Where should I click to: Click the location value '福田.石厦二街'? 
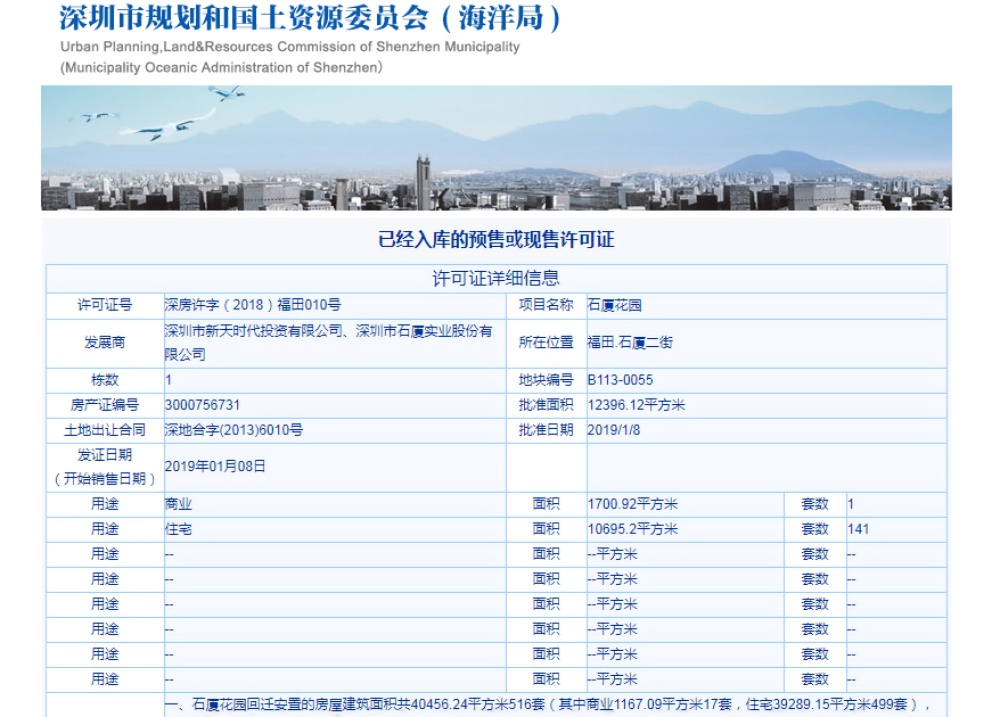click(630, 343)
